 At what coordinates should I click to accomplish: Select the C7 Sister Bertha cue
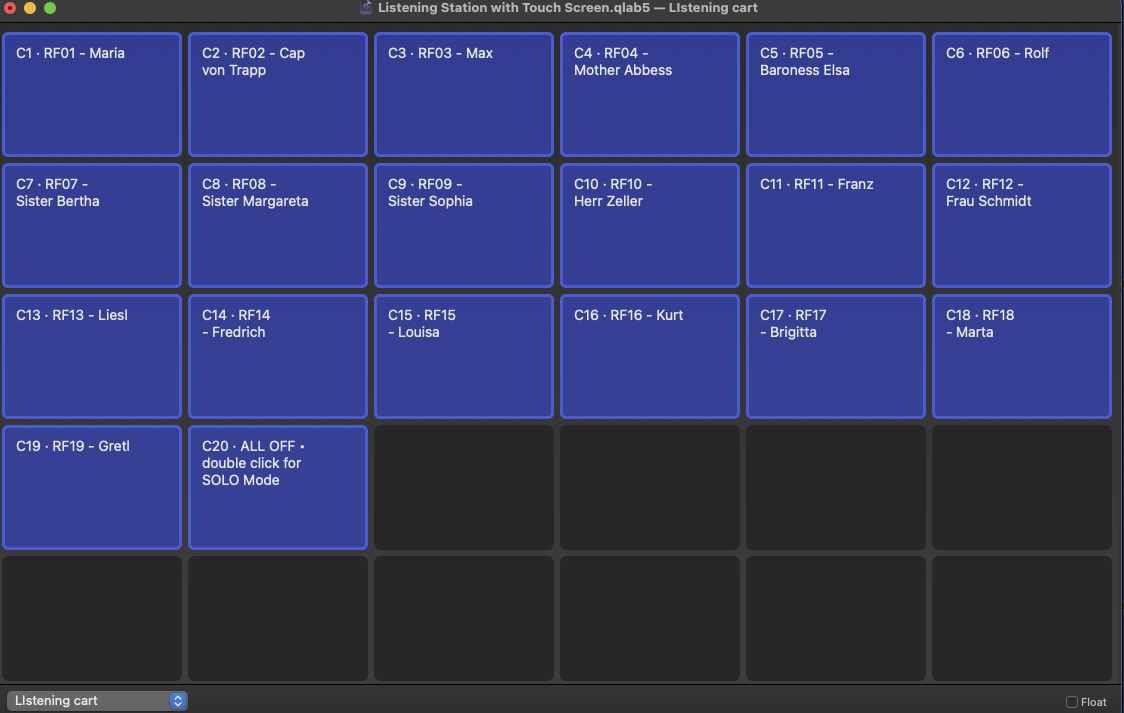click(92, 226)
